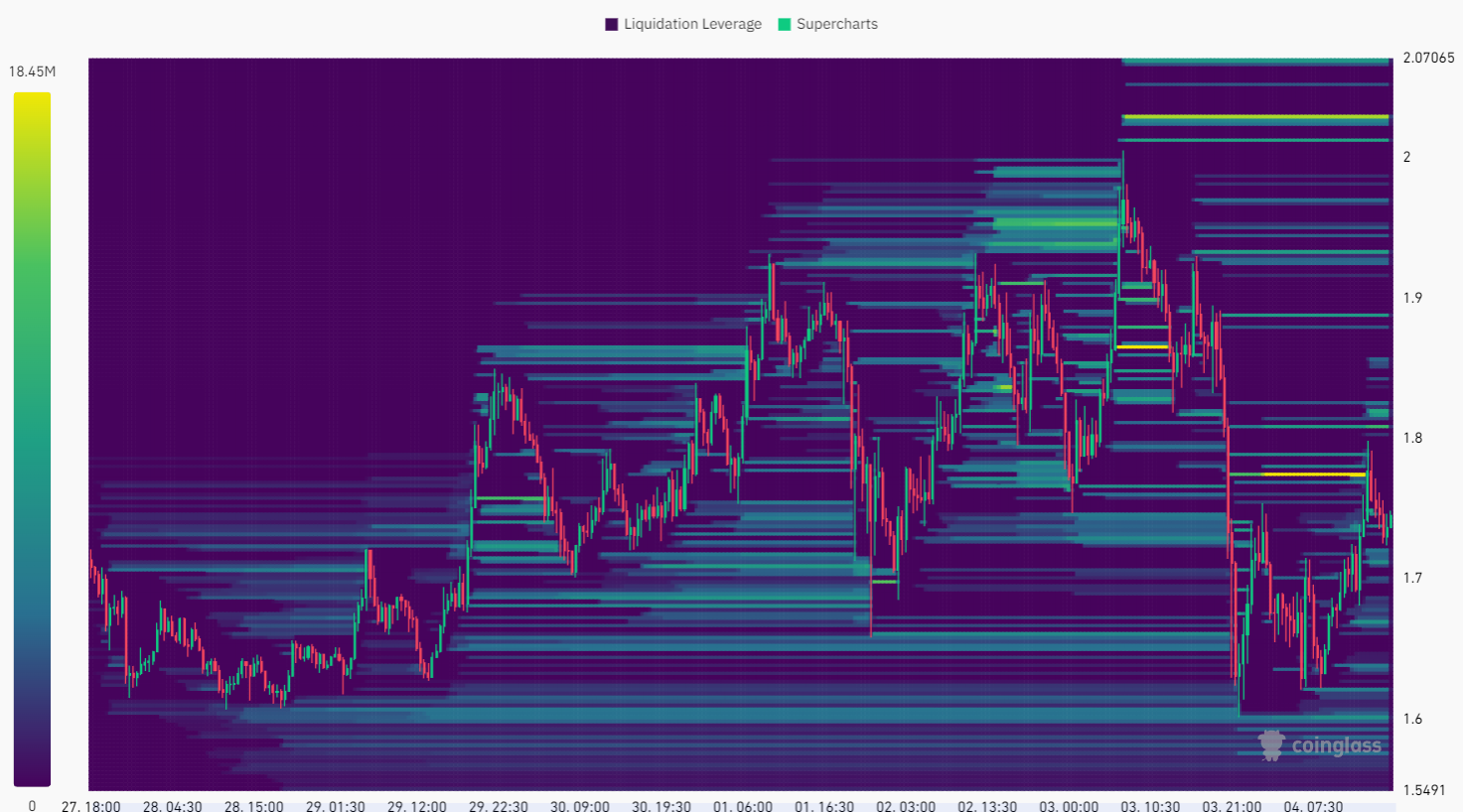The height and width of the screenshot is (812, 1463).
Task: Click the 03. 21:00 time axis label
Action: point(1232,806)
